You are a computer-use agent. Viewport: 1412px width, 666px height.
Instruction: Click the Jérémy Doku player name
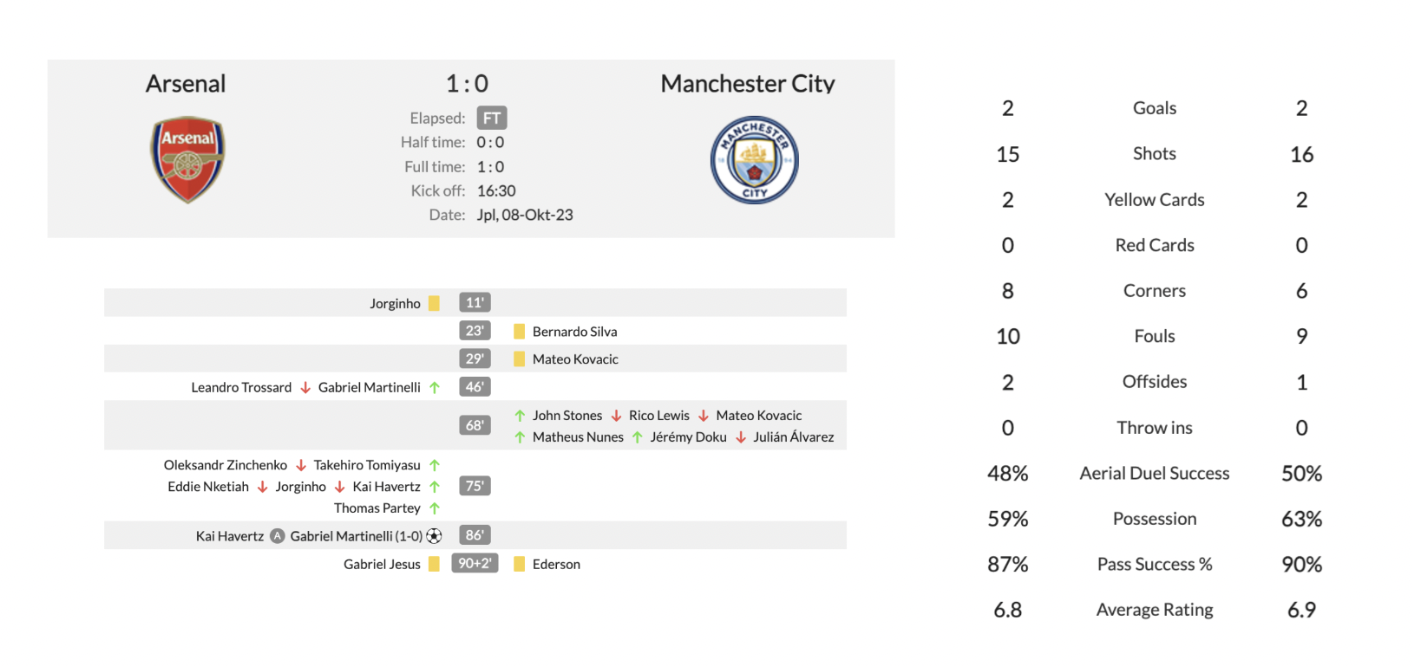point(688,437)
